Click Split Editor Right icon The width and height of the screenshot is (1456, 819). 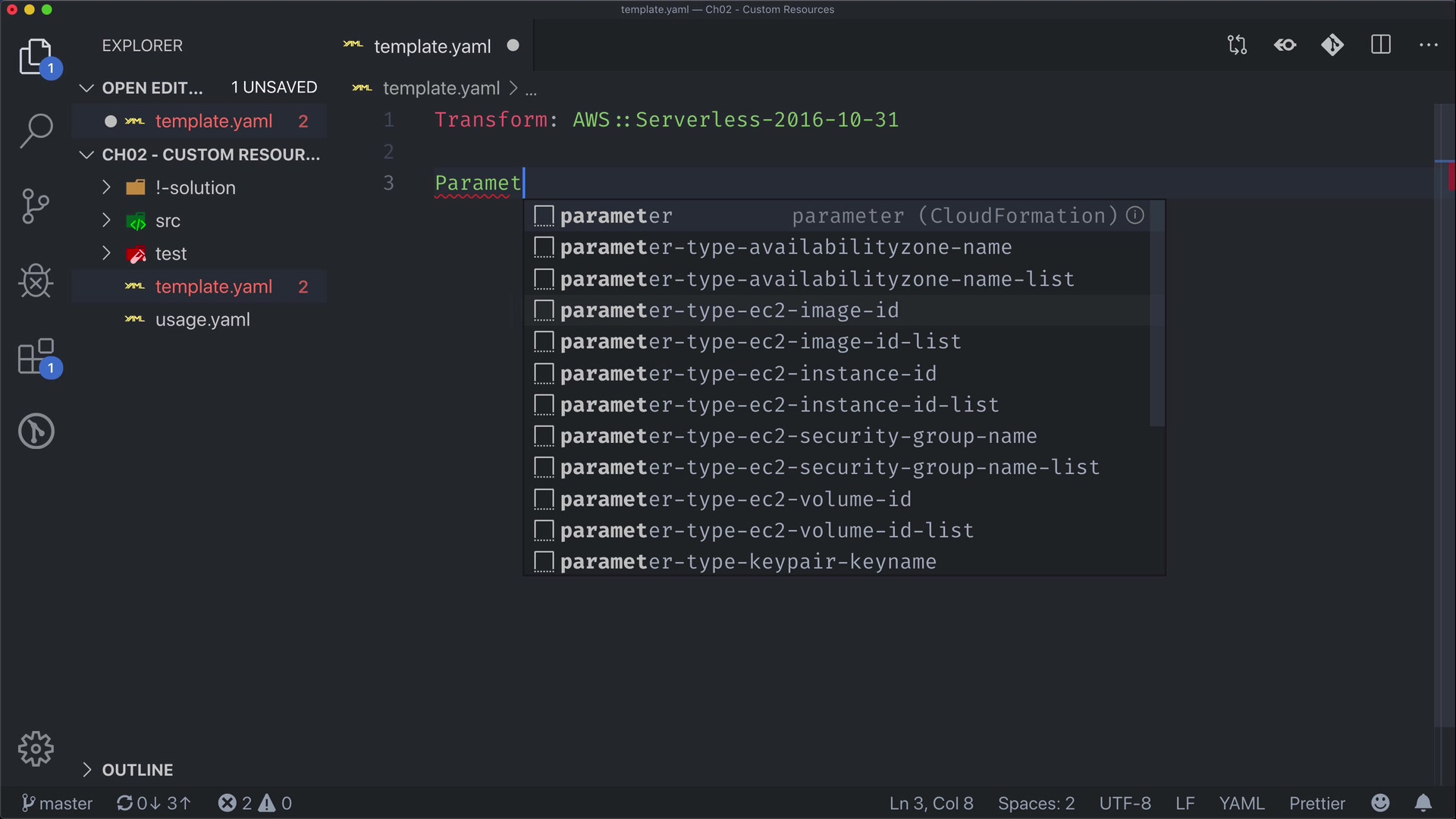click(1381, 45)
